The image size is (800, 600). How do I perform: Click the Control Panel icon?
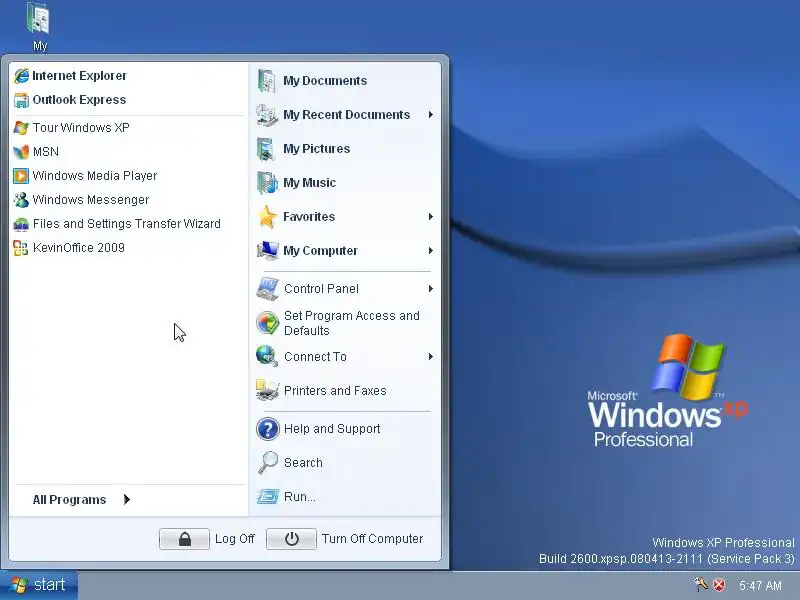pyautogui.click(x=267, y=289)
